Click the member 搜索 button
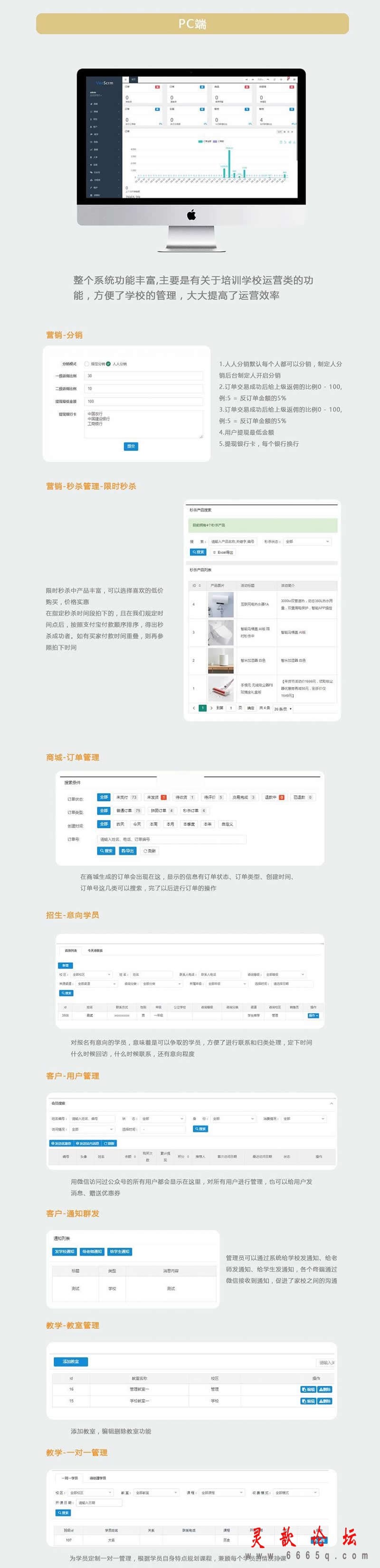 click(x=200, y=1129)
